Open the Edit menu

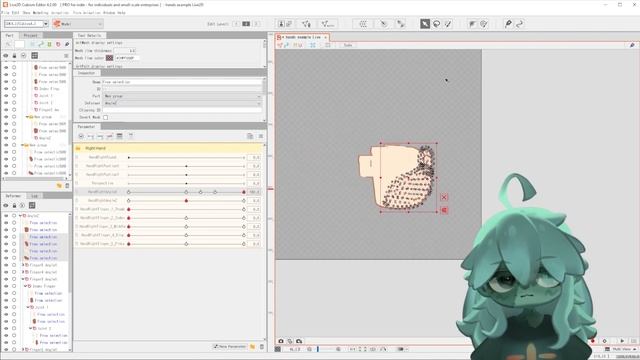(x=16, y=13)
